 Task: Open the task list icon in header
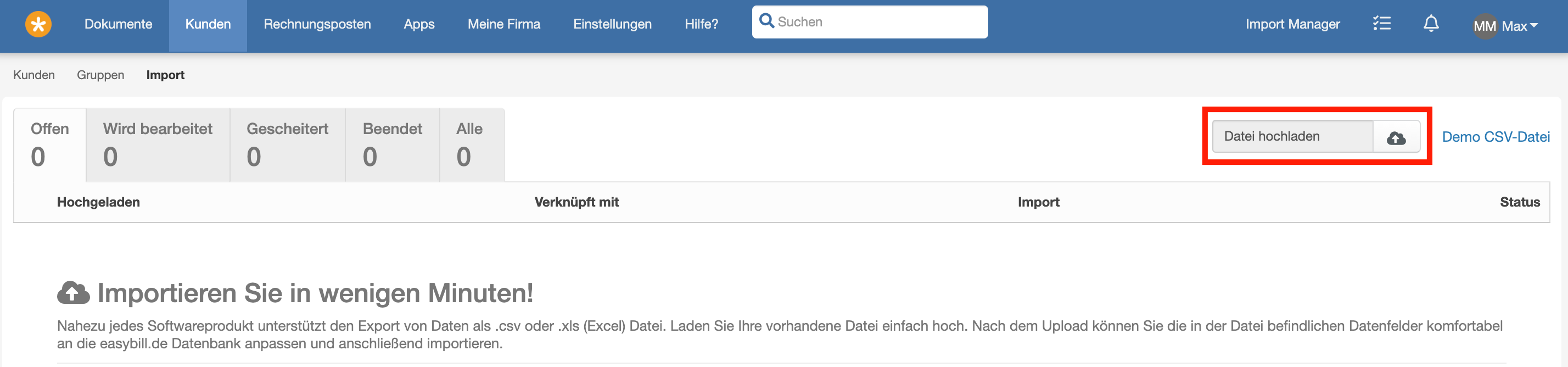point(1382,24)
